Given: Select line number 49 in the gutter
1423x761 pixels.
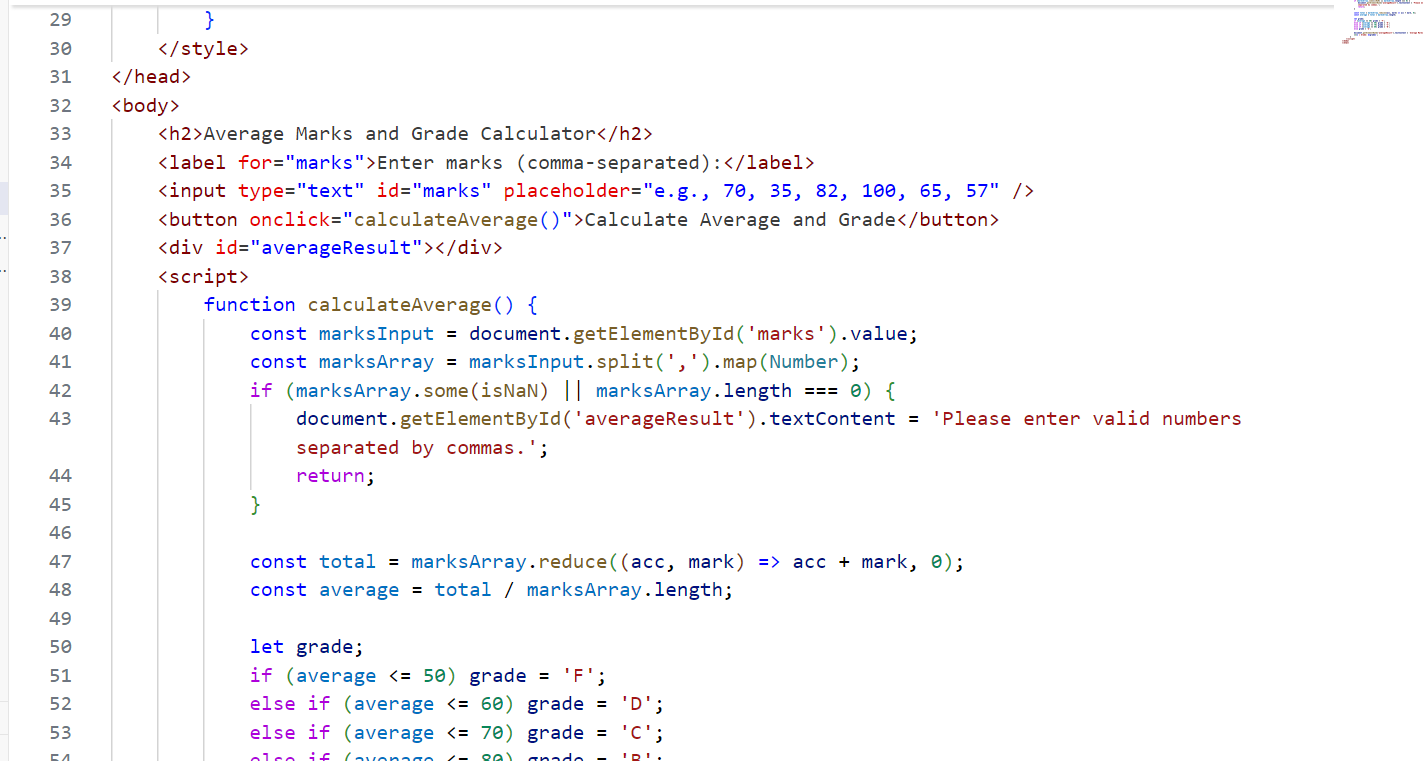Looking at the screenshot, I should [60, 618].
